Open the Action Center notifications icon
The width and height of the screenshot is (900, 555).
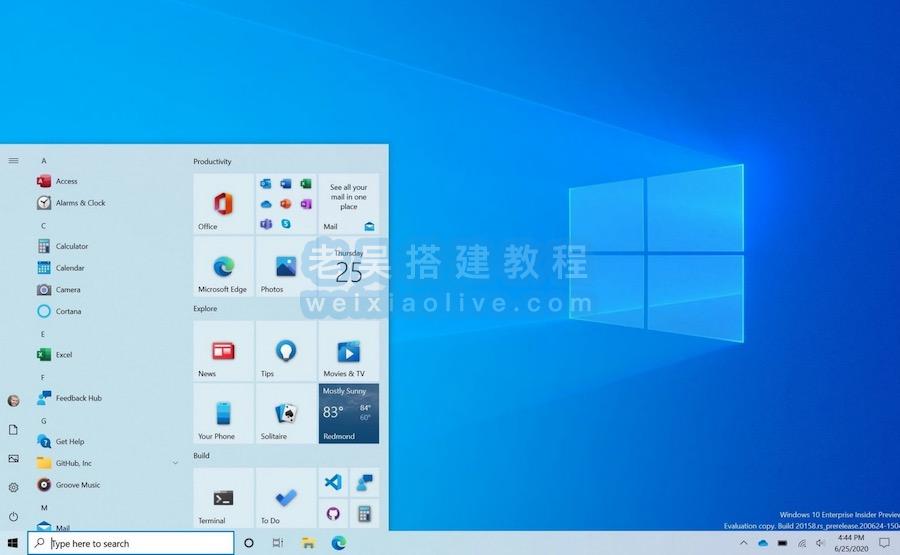click(x=885, y=543)
